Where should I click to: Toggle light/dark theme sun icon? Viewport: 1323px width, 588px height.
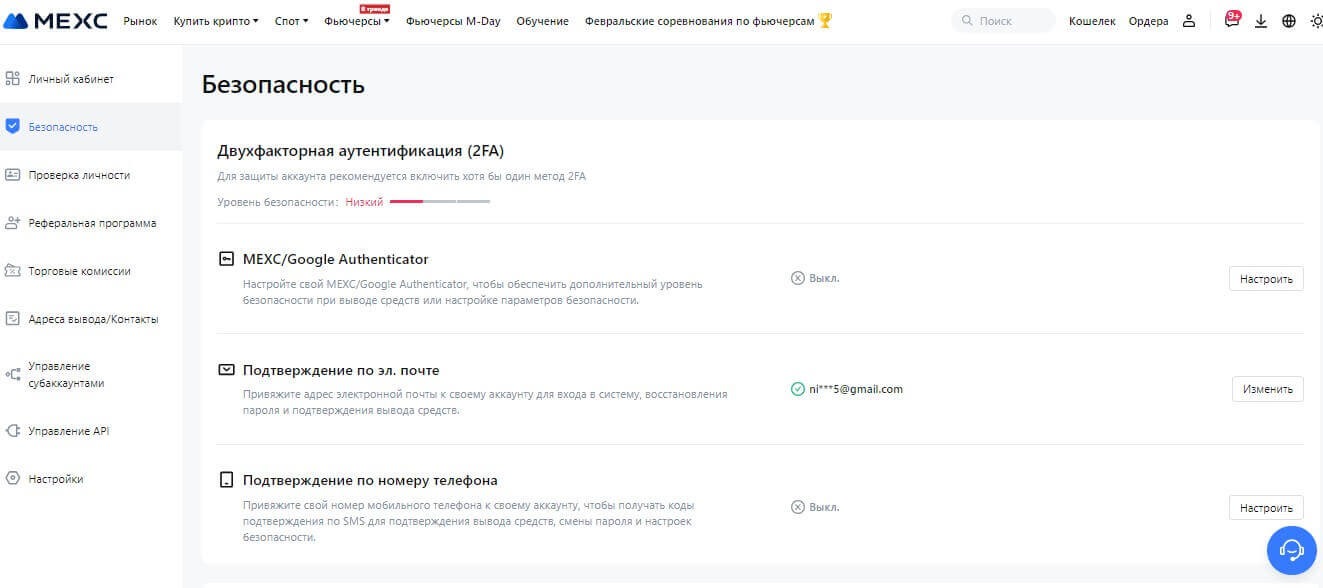coord(1315,21)
